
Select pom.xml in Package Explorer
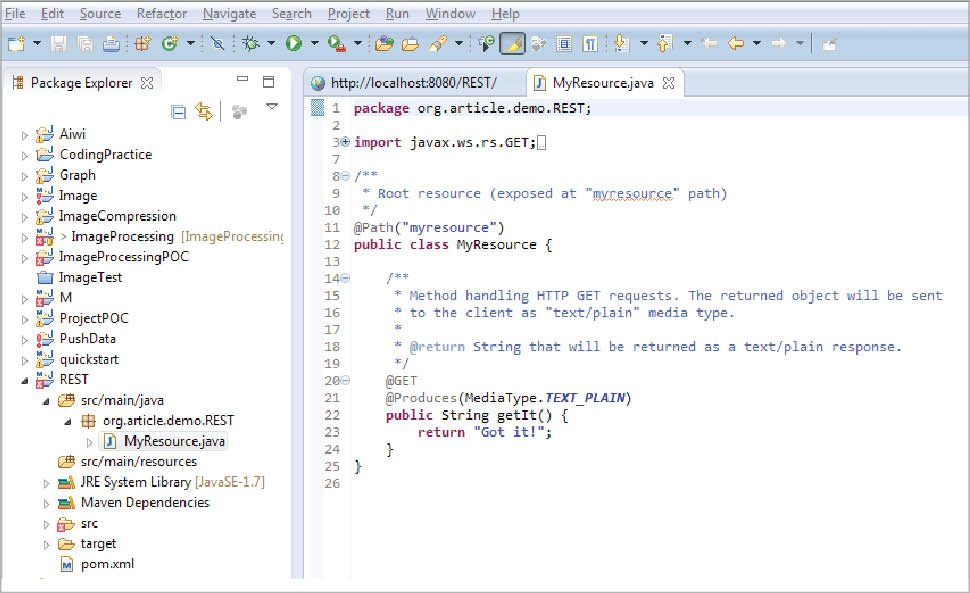click(109, 564)
